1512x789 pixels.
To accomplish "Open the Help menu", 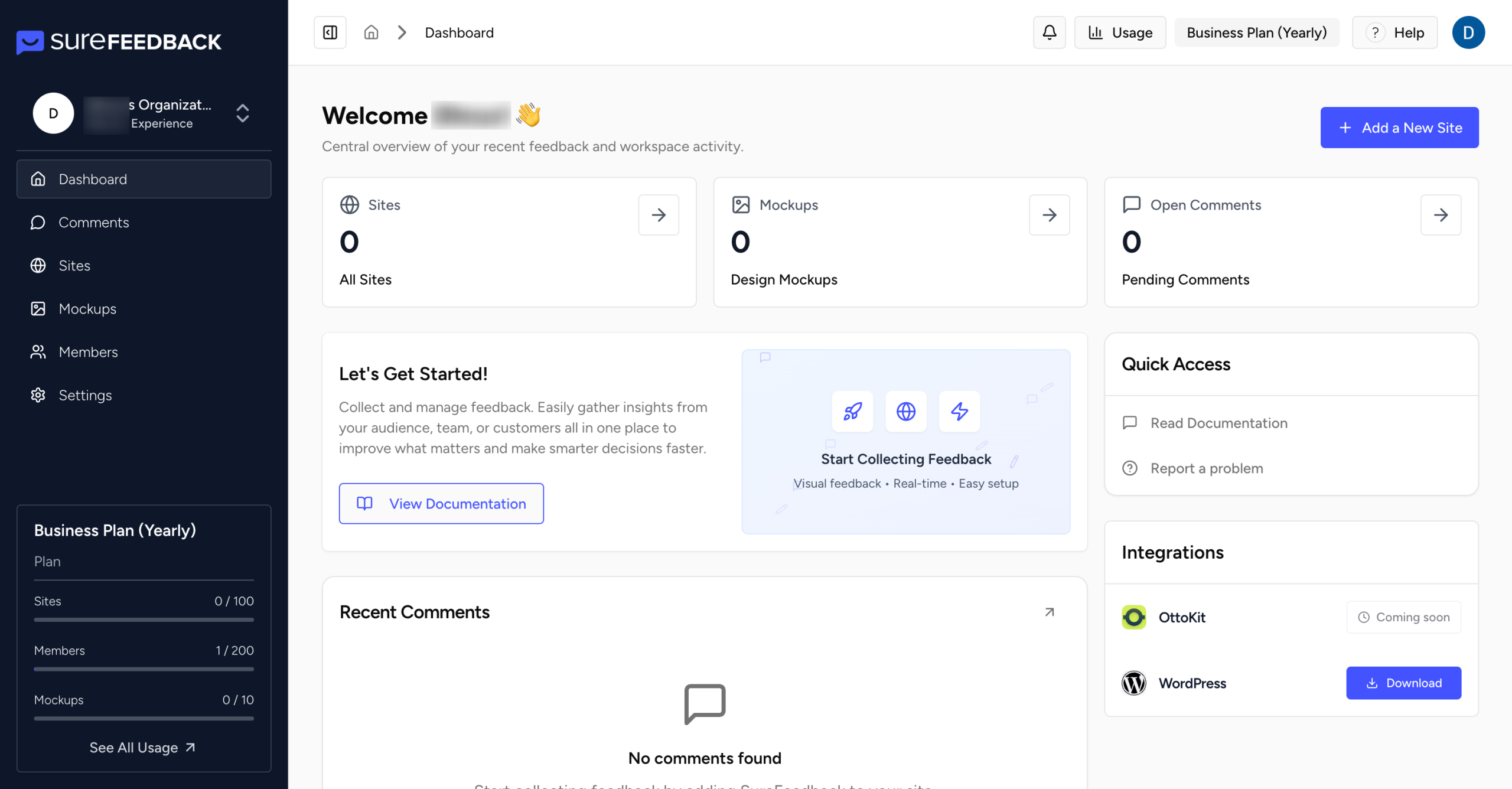I will [x=1394, y=32].
